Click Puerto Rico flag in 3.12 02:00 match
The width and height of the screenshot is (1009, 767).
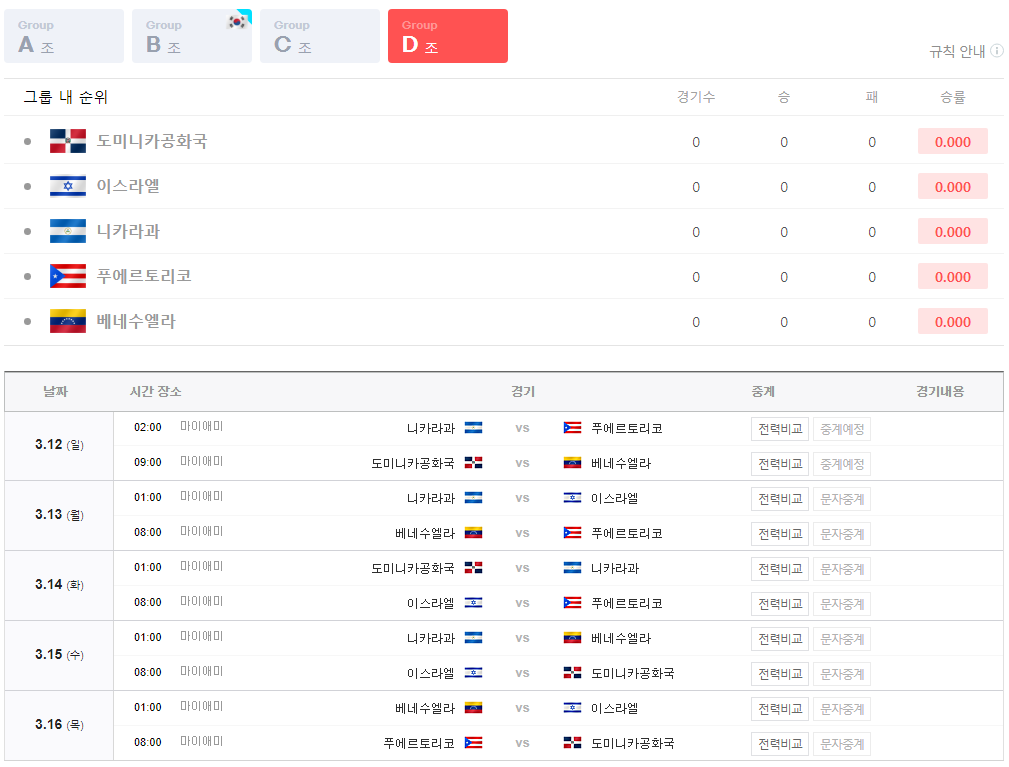(572, 428)
